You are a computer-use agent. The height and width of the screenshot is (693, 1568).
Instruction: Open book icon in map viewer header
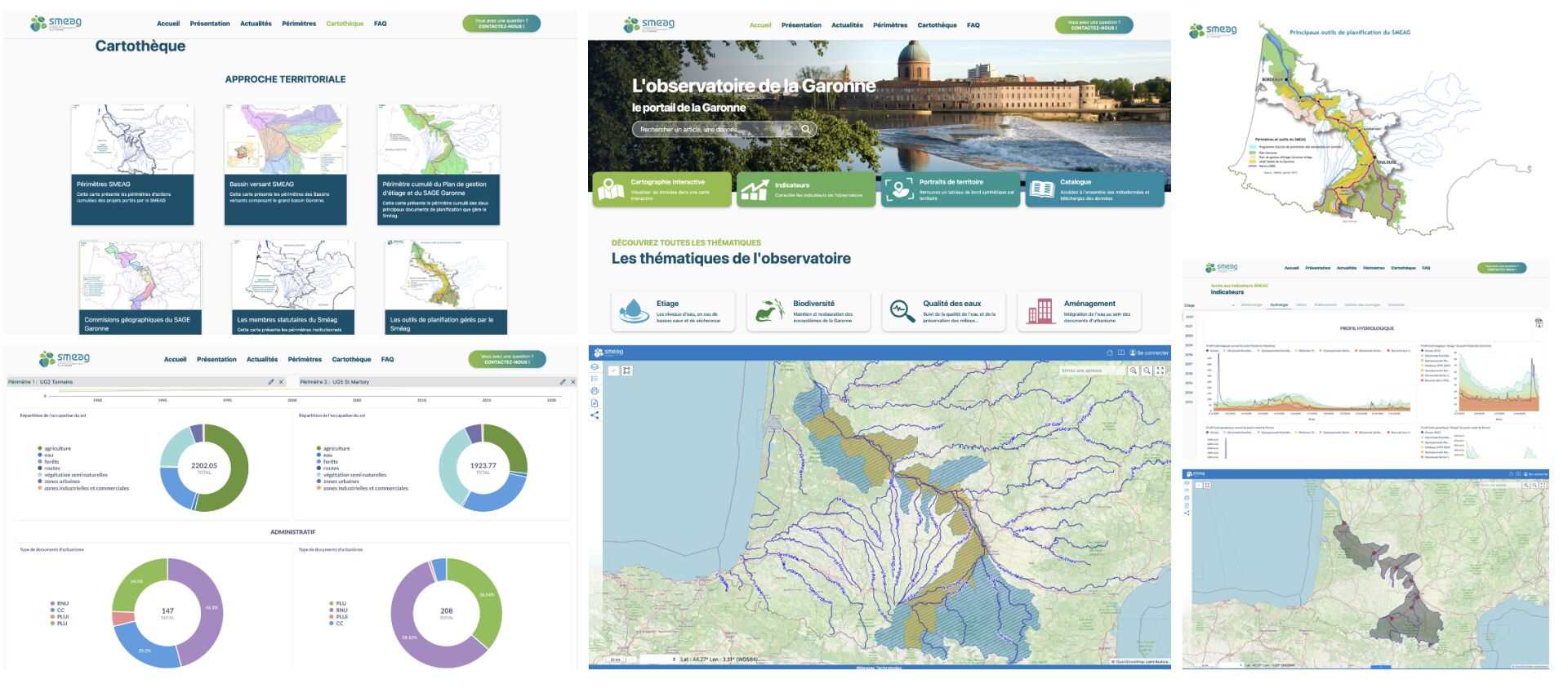pyautogui.click(x=1121, y=353)
